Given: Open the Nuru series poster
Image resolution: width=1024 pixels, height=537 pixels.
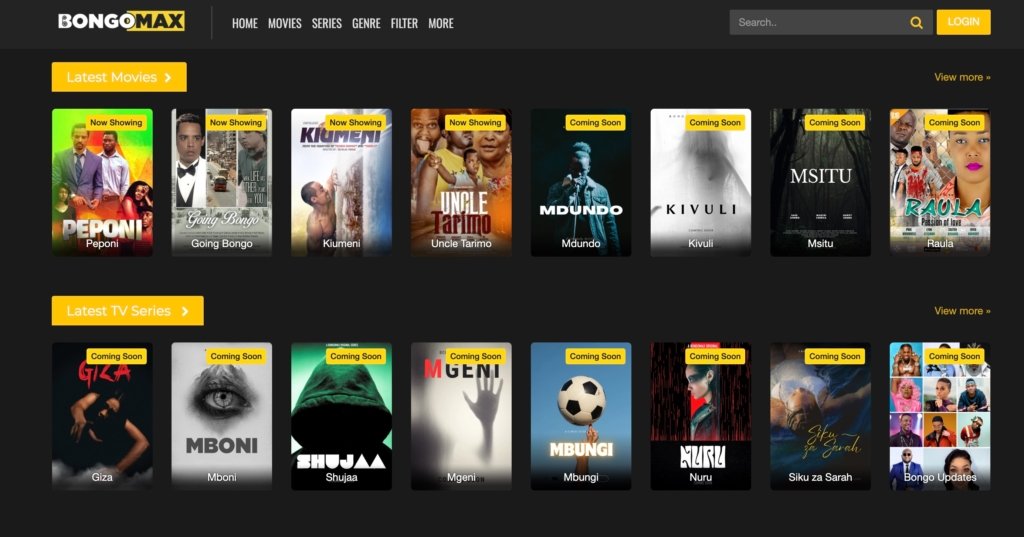Looking at the screenshot, I should (701, 416).
